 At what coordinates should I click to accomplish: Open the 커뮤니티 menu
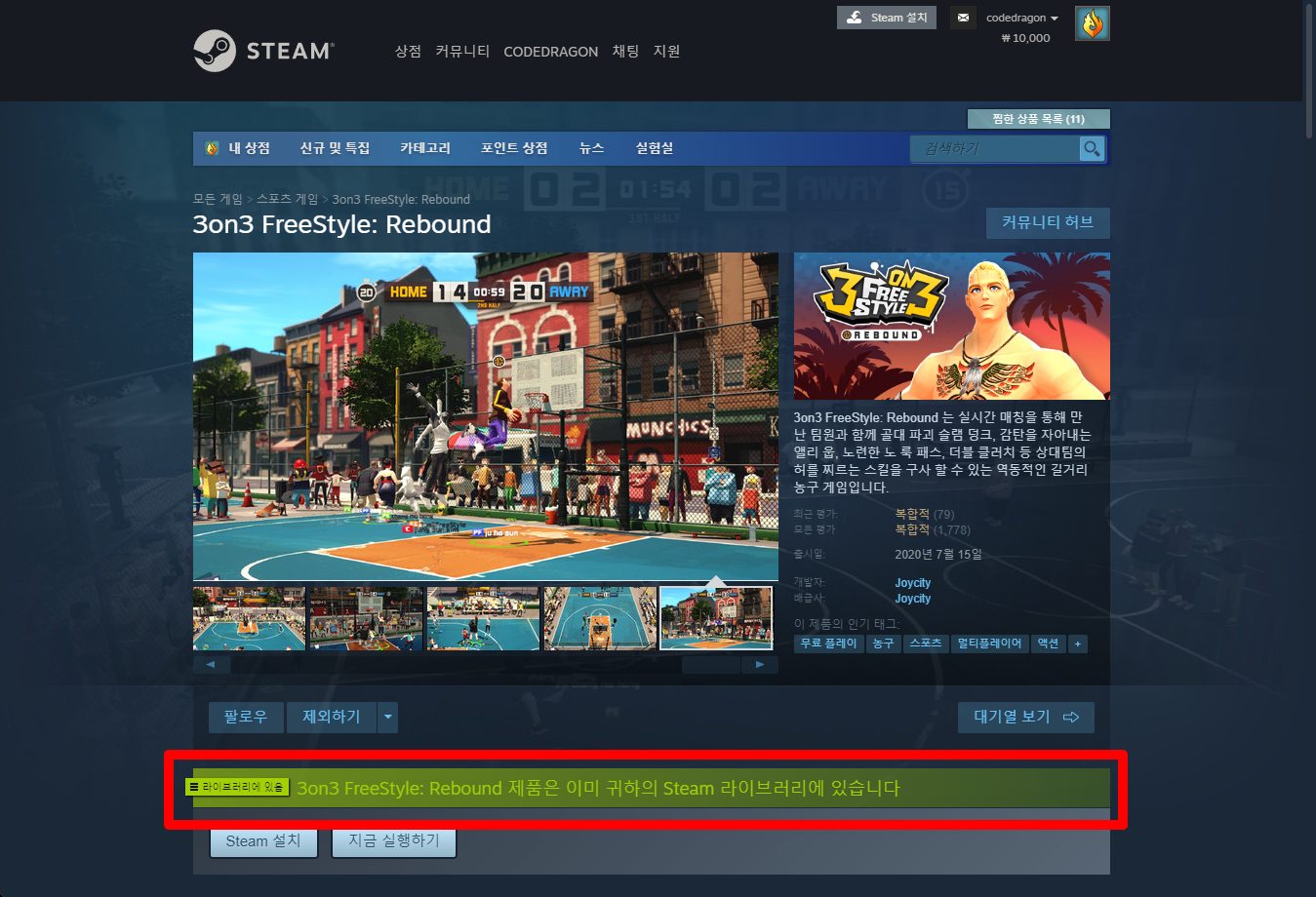point(462,52)
